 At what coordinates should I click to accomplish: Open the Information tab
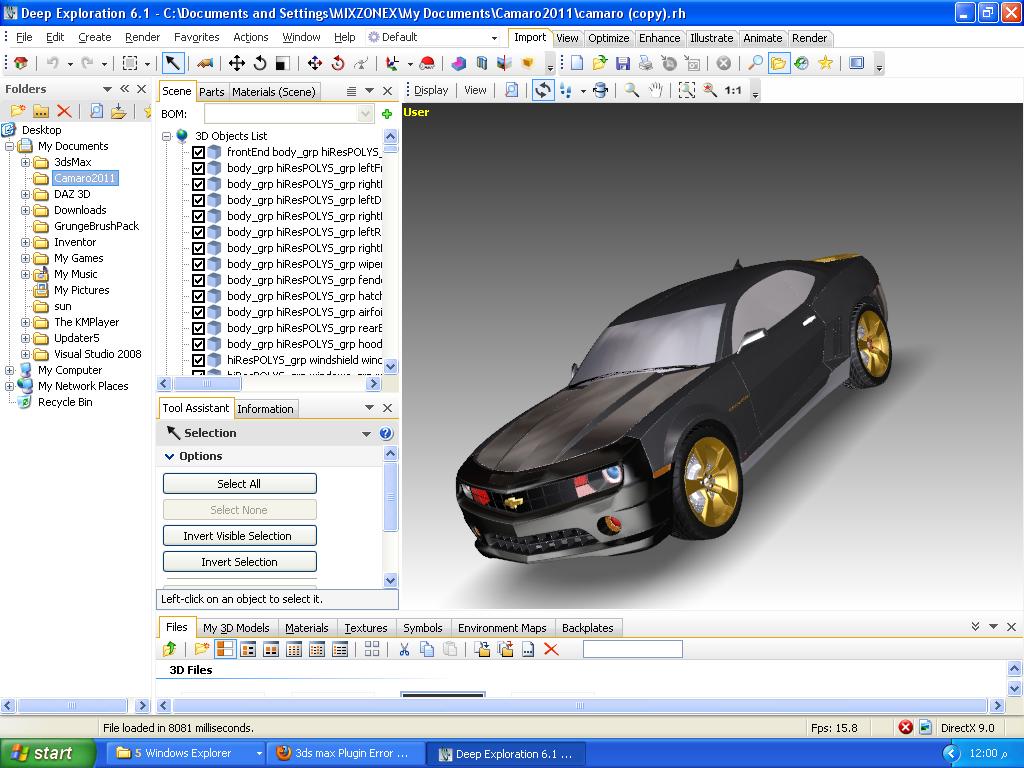(x=265, y=409)
